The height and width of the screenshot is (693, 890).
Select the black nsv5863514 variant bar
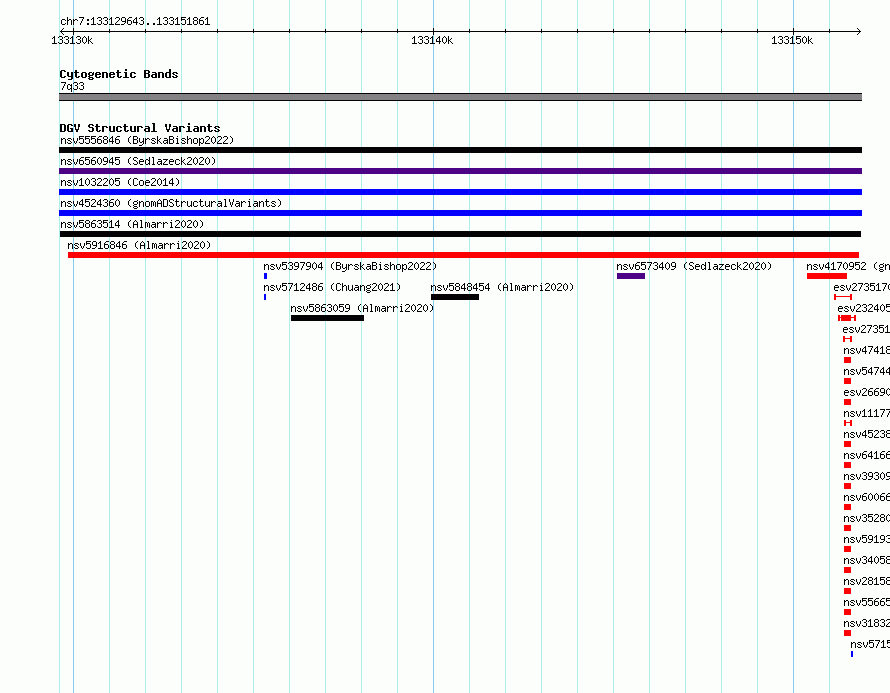(x=460, y=234)
